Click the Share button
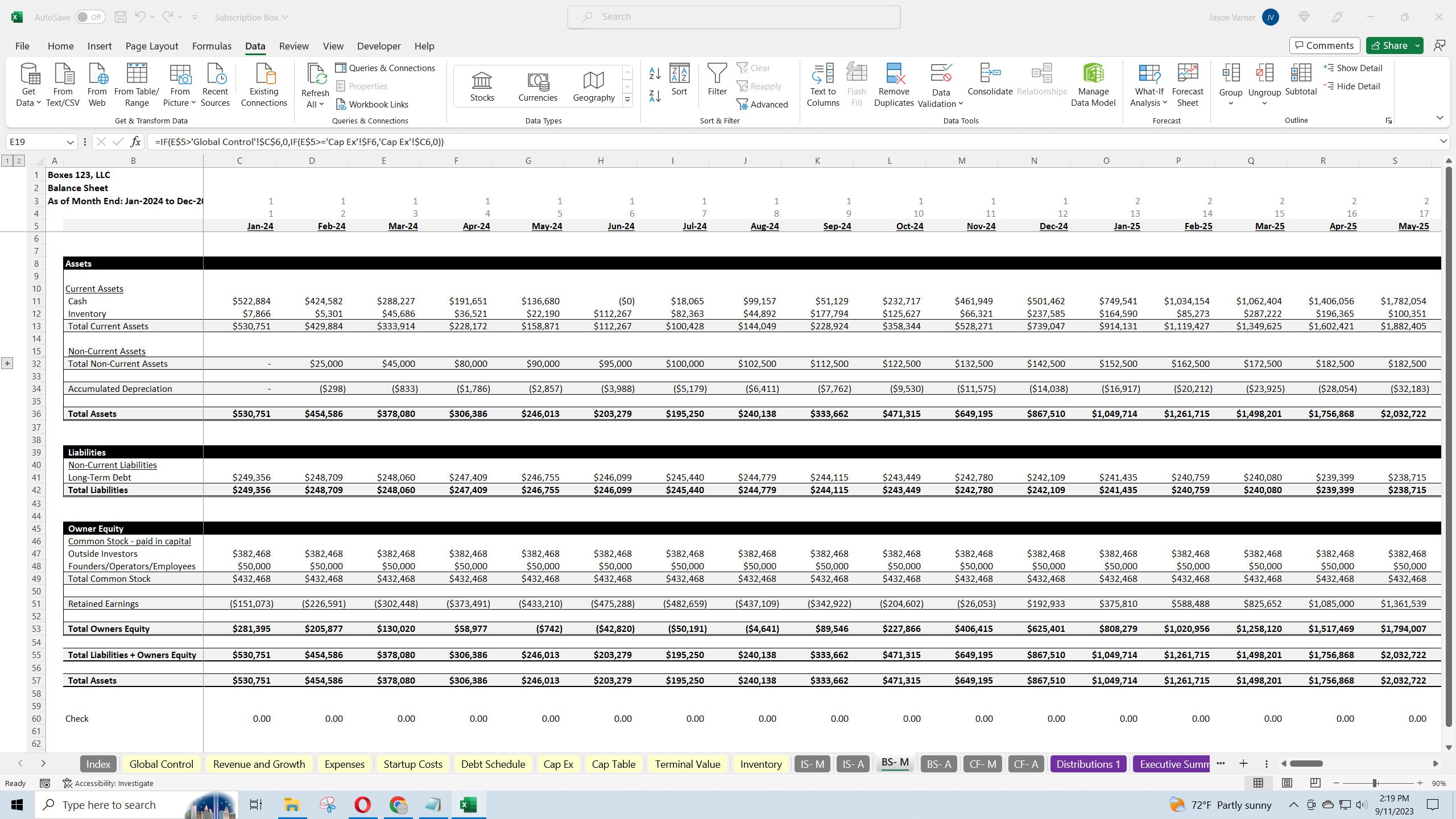 1392,45
